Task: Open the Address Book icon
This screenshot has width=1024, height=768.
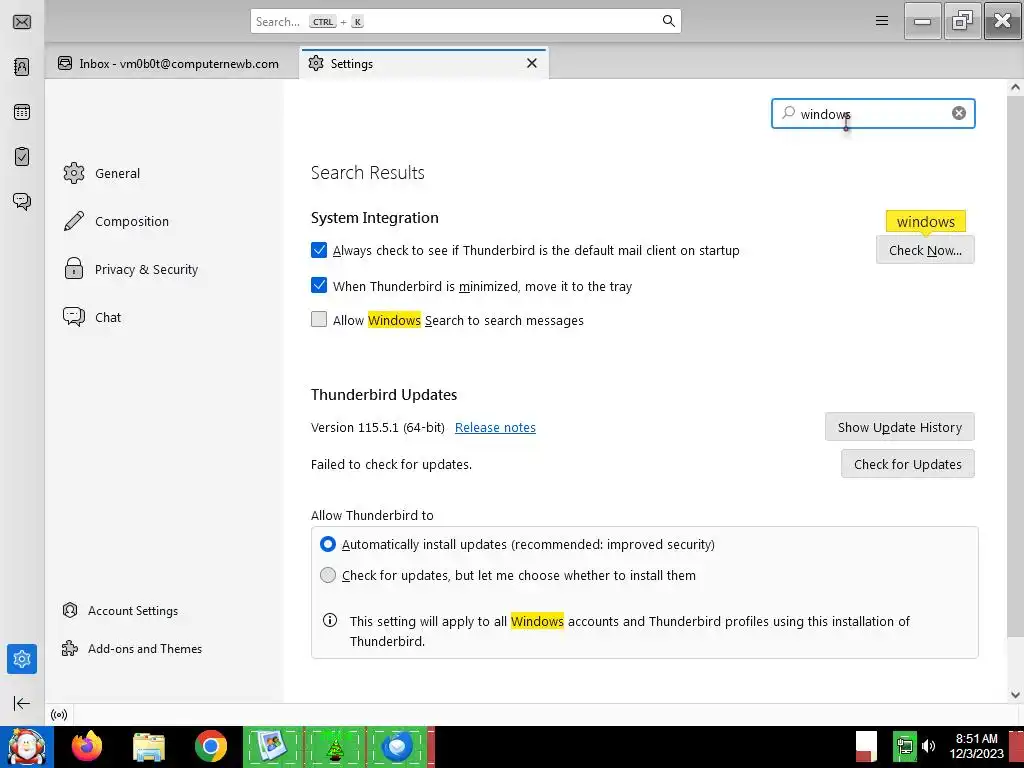Action: point(22,67)
